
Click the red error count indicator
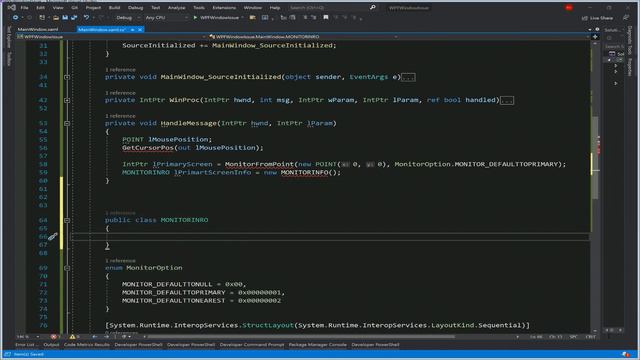(56, 337)
